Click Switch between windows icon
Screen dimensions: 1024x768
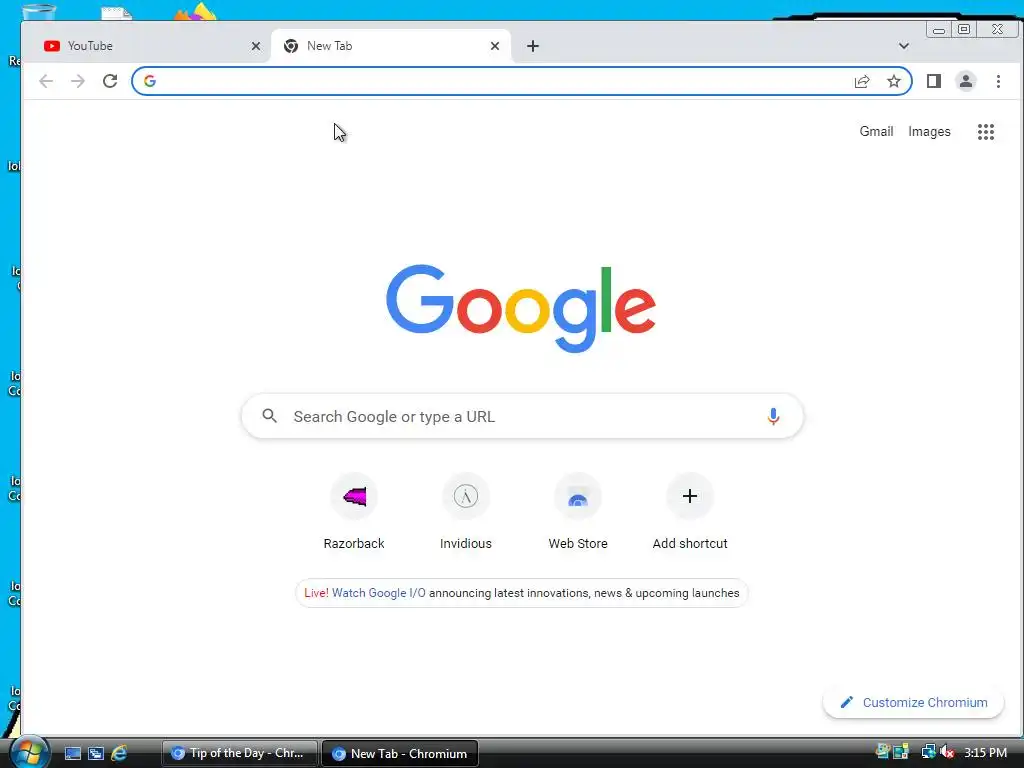point(96,754)
